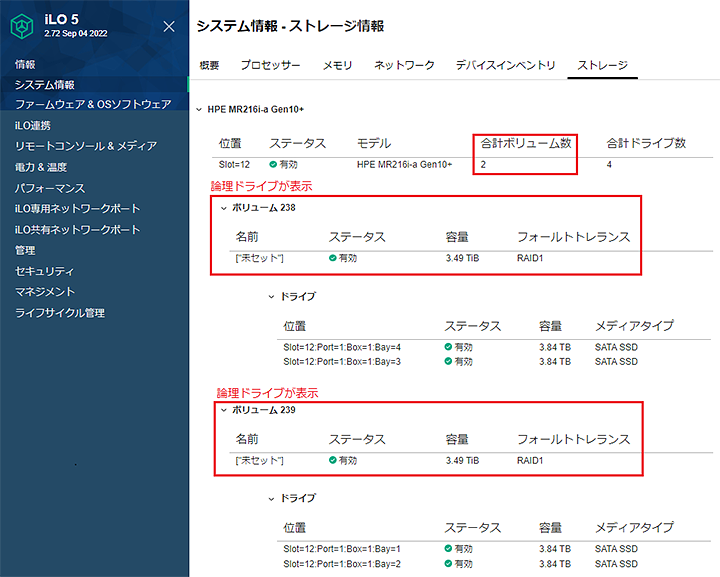Switch to the プロセッサー tab
Screen dimensions: 720x577
[270, 65]
